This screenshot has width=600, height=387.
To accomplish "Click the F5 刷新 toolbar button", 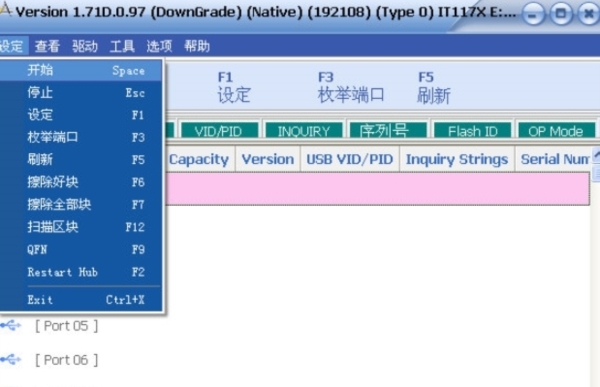I will [x=434, y=88].
